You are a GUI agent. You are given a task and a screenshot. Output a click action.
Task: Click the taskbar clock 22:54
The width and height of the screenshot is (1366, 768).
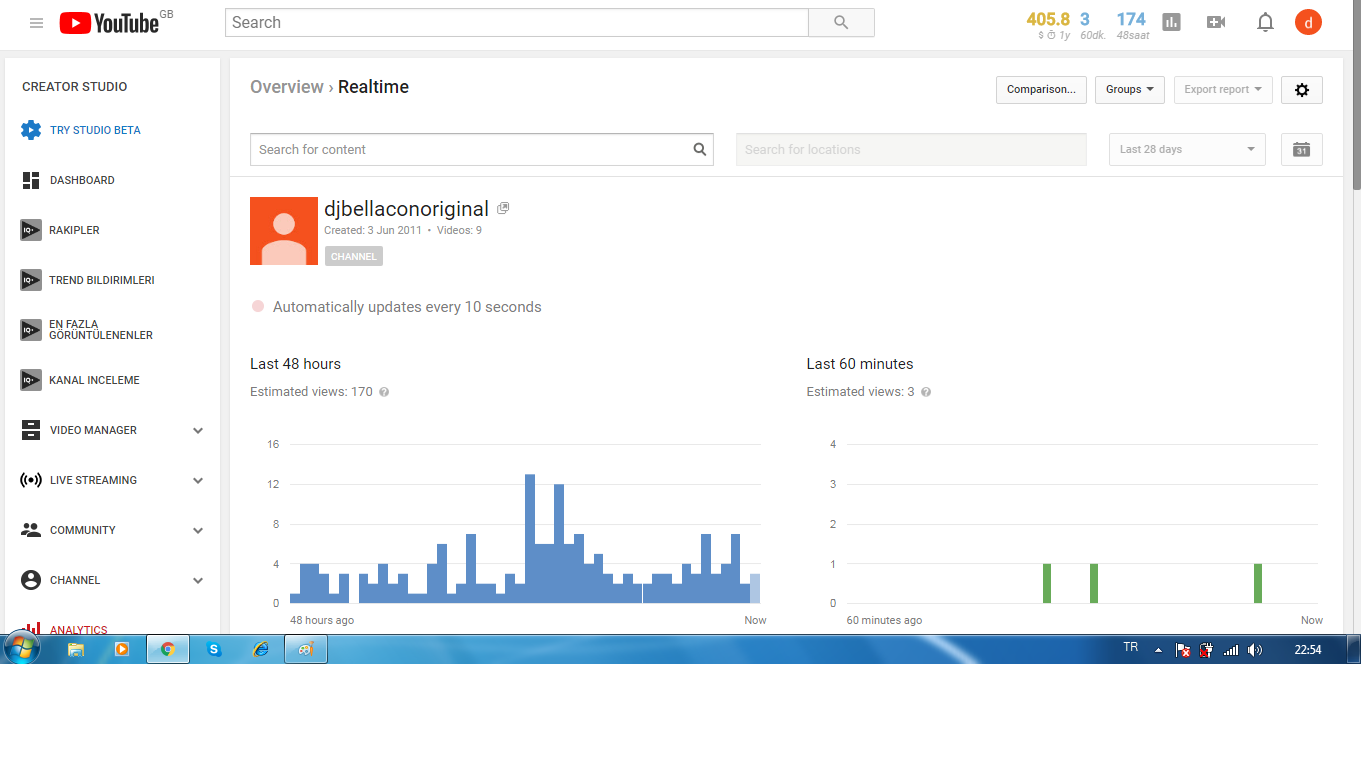coord(1308,650)
